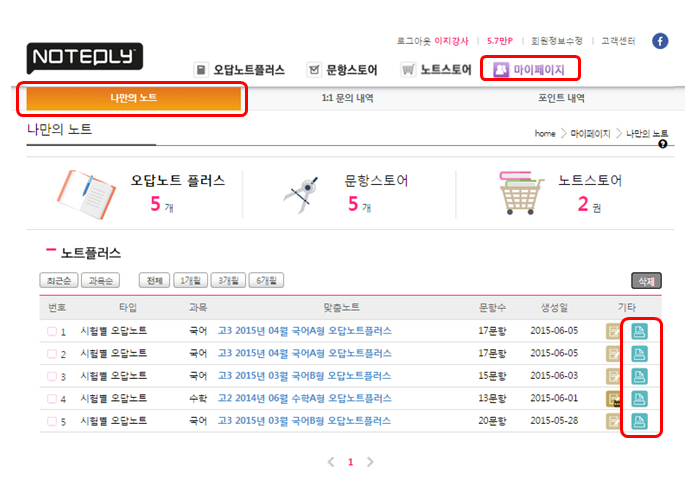Viewport: 696px width, 489px height.
Task: Click the 마이페이지 person icon
Action: pos(501,69)
